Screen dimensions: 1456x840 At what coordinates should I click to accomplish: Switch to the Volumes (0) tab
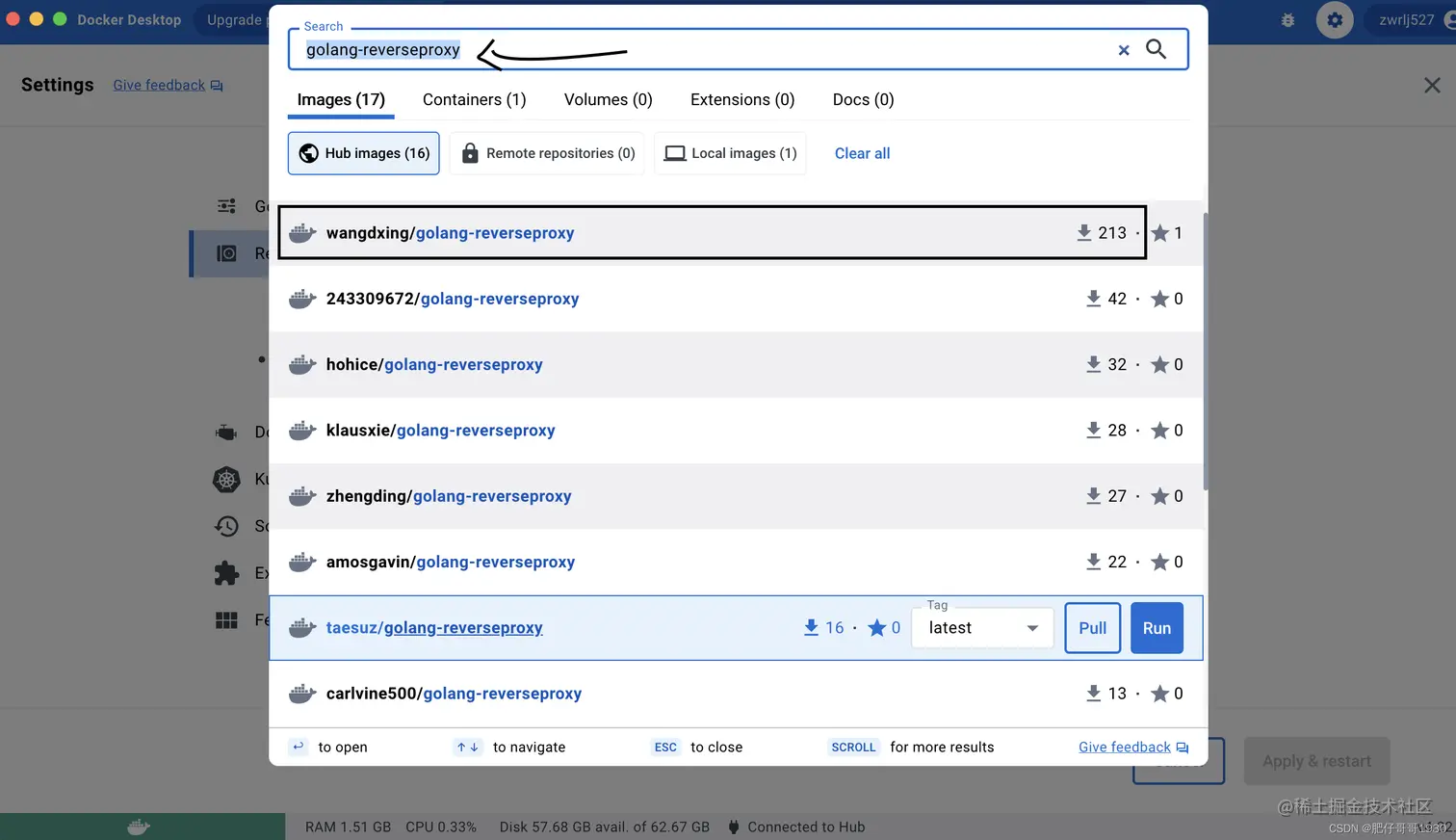coord(609,100)
